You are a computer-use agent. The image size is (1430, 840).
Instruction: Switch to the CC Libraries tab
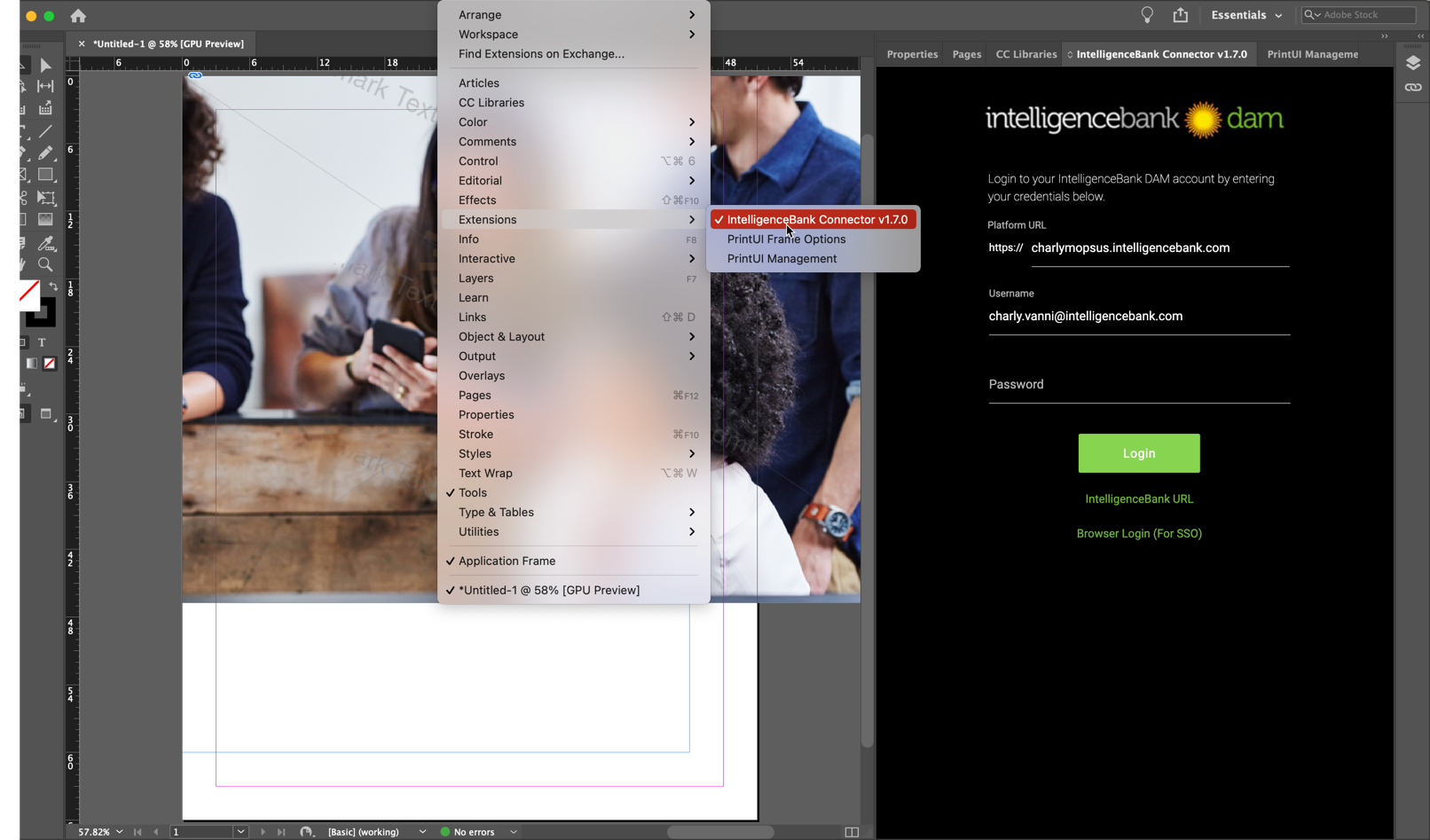[x=1026, y=54]
